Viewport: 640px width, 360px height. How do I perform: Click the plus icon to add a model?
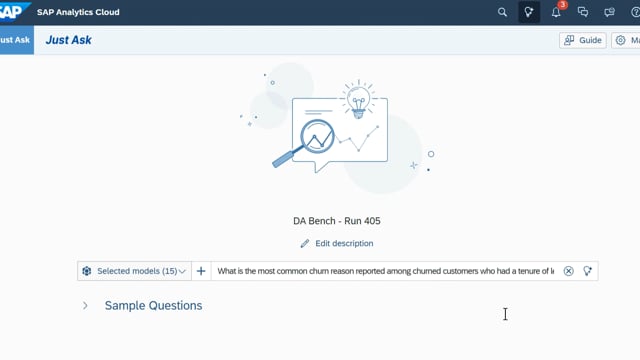[201, 271]
